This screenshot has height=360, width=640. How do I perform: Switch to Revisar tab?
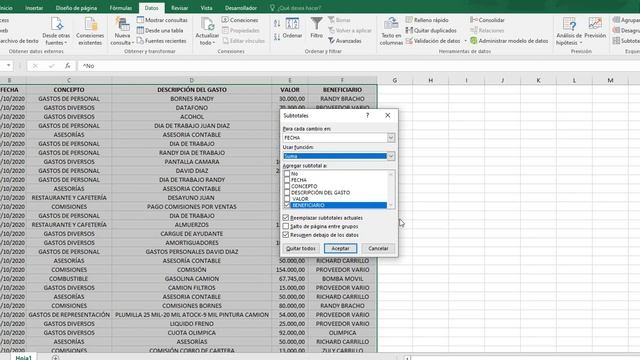click(180, 8)
